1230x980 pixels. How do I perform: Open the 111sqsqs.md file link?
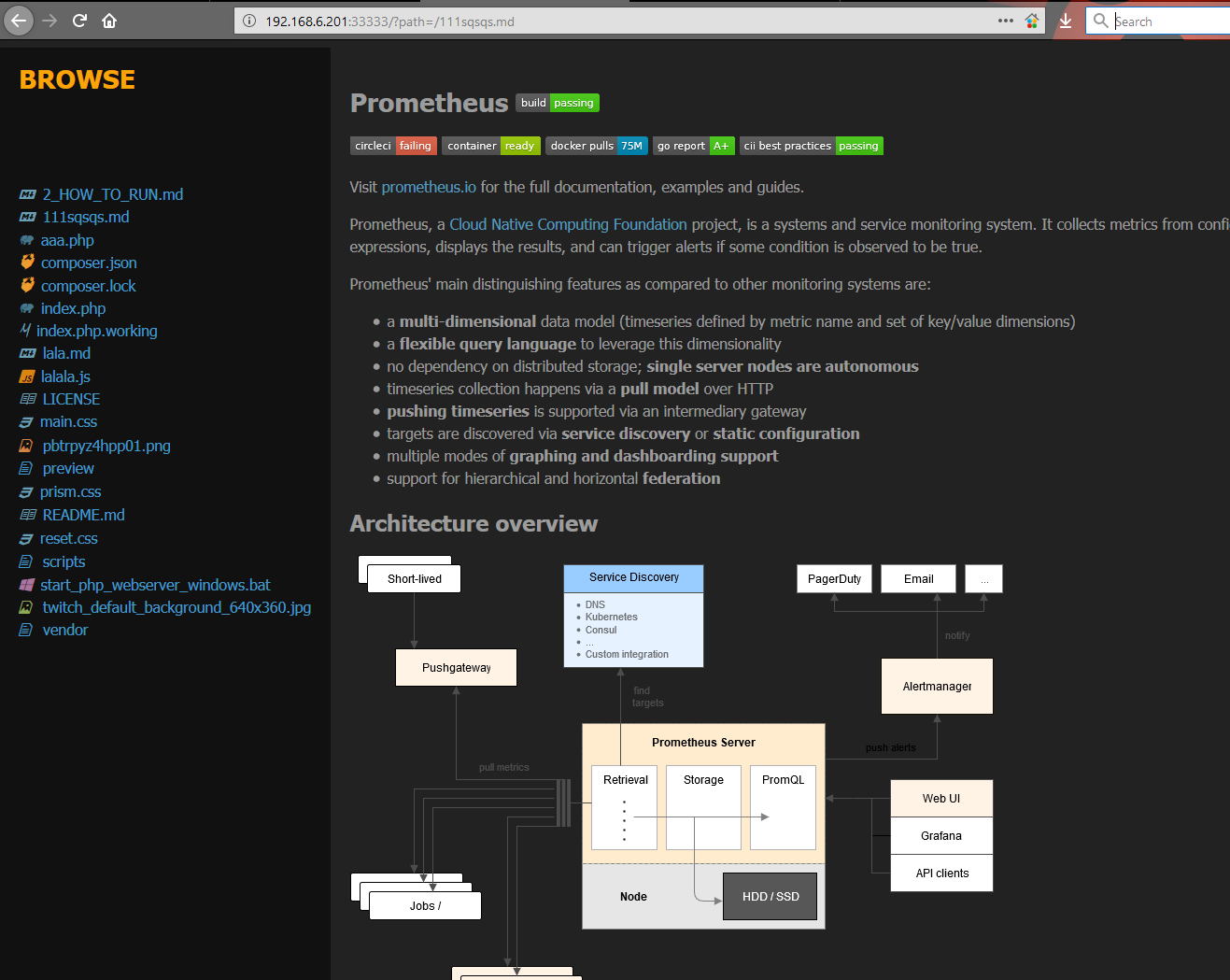(x=86, y=217)
